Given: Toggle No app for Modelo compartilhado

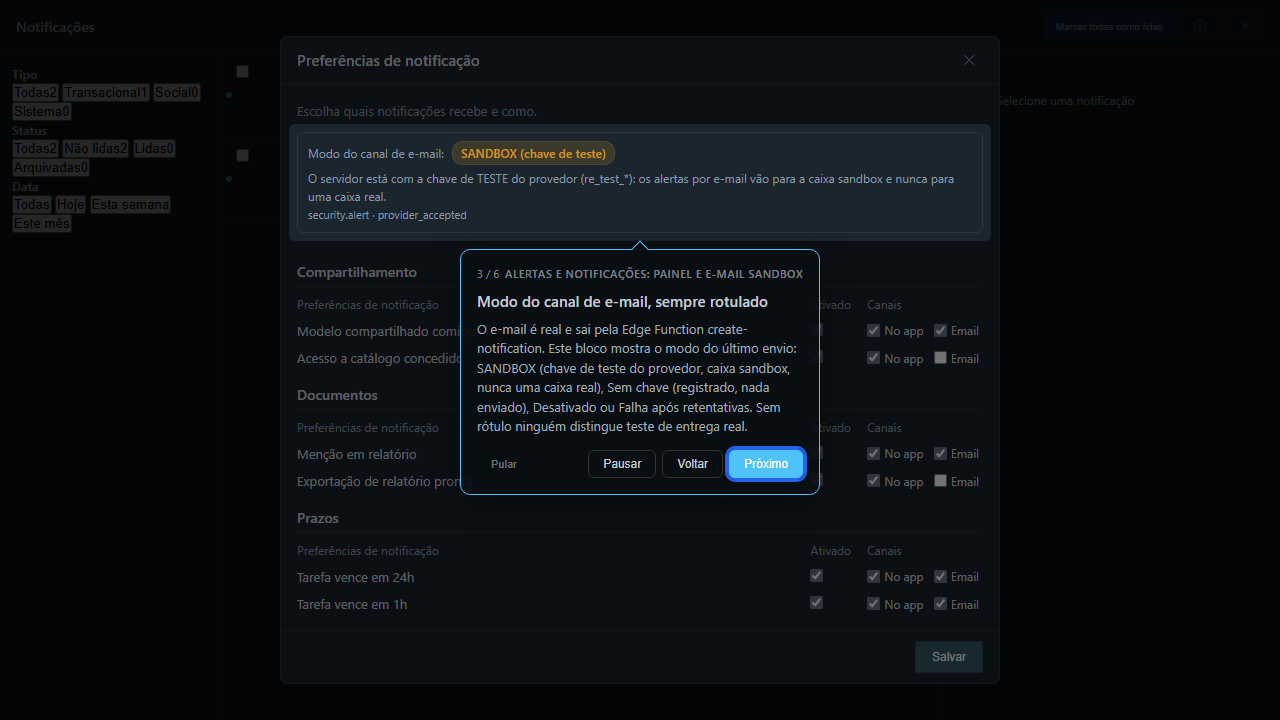Looking at the screenshot, I should point(874,330).
